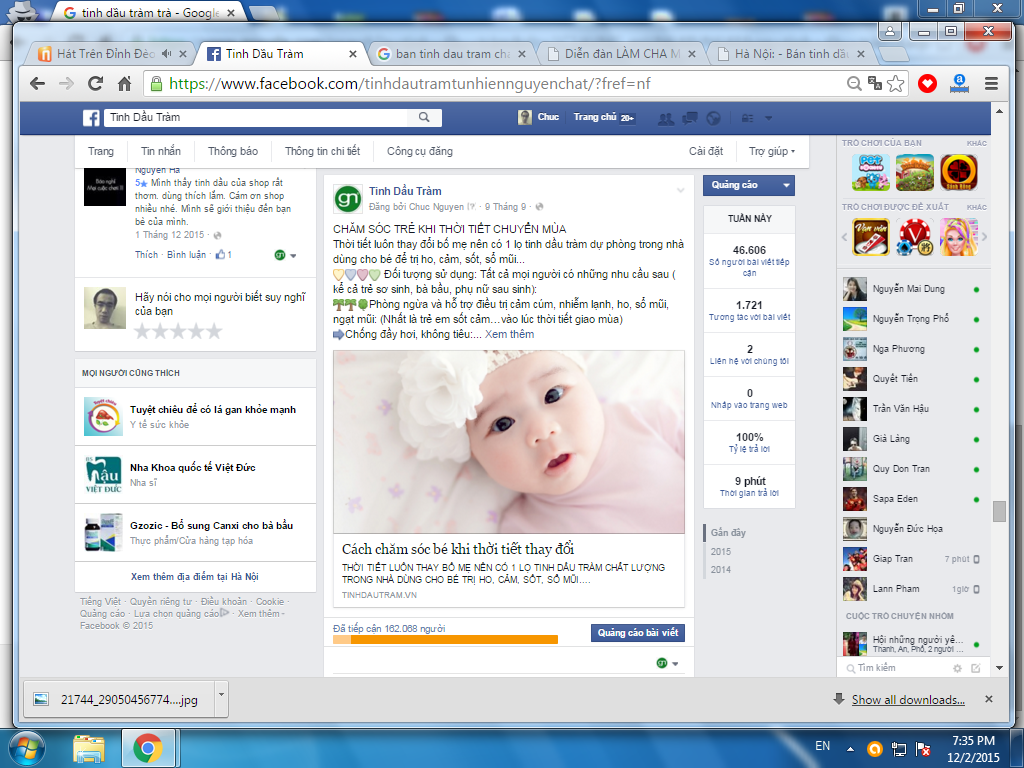Expand the Trợ giúp dropdown
Image resolution: width=1024 pixels, height=768 pixels.
[x=772, y=152]
